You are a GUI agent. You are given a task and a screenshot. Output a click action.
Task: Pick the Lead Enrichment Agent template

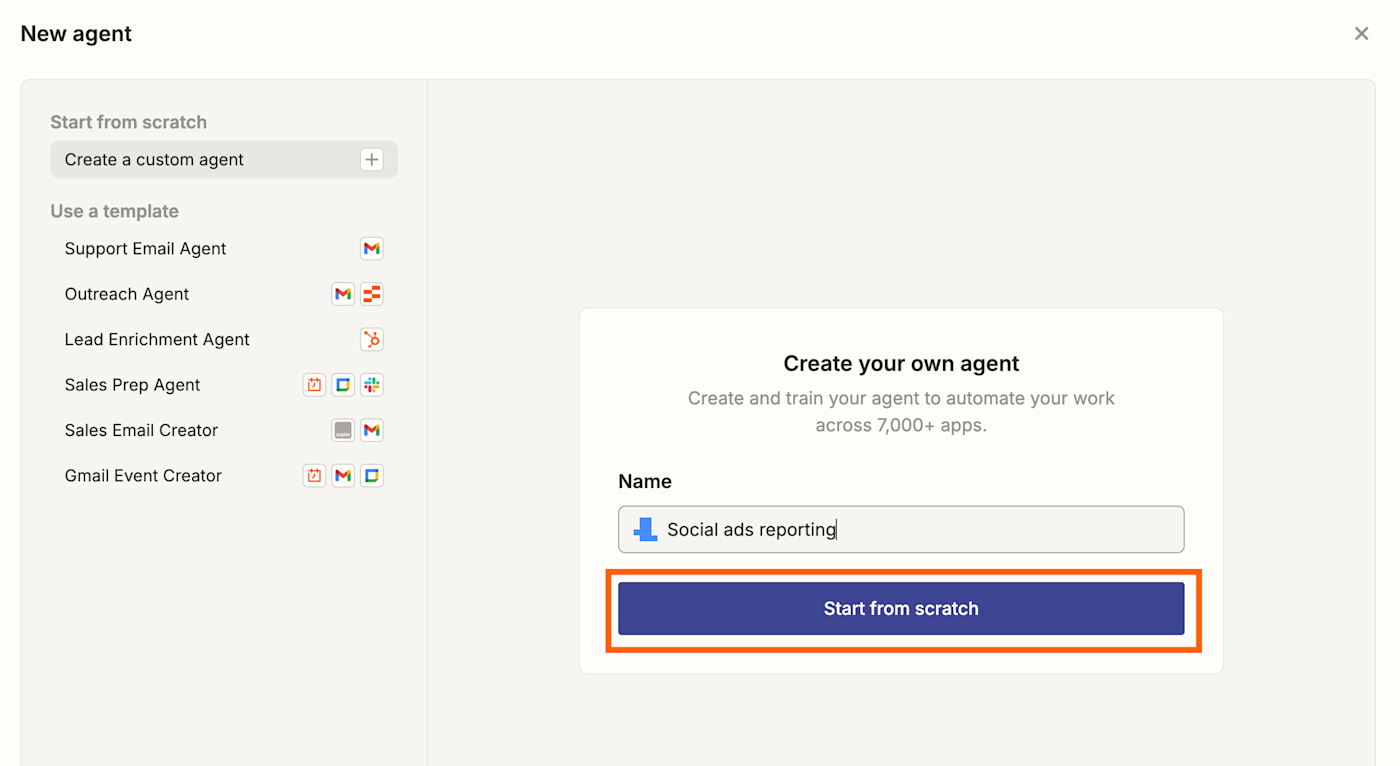[x=224, y=340]
